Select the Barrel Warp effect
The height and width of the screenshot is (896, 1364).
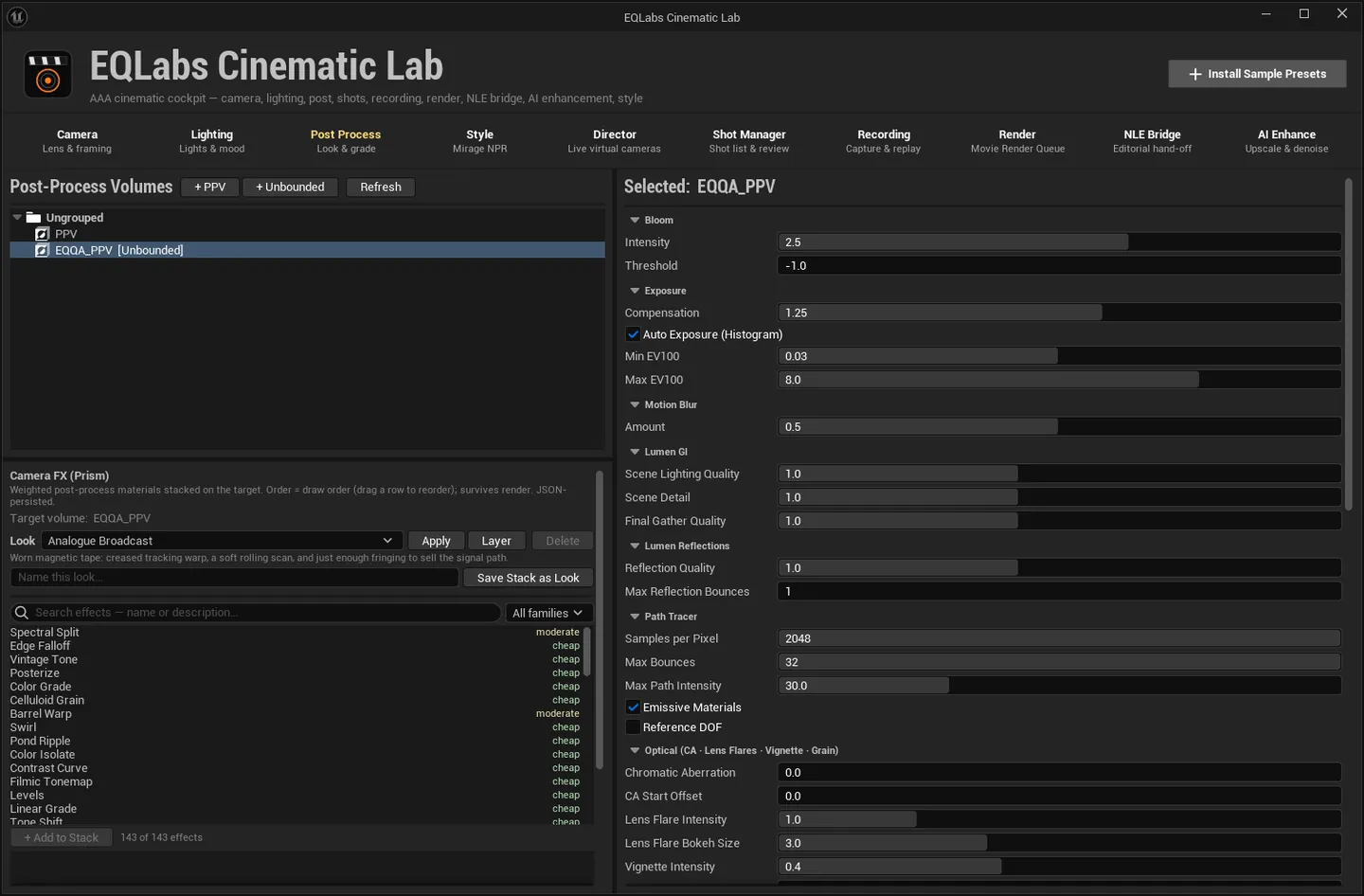[x=295, y=714]
